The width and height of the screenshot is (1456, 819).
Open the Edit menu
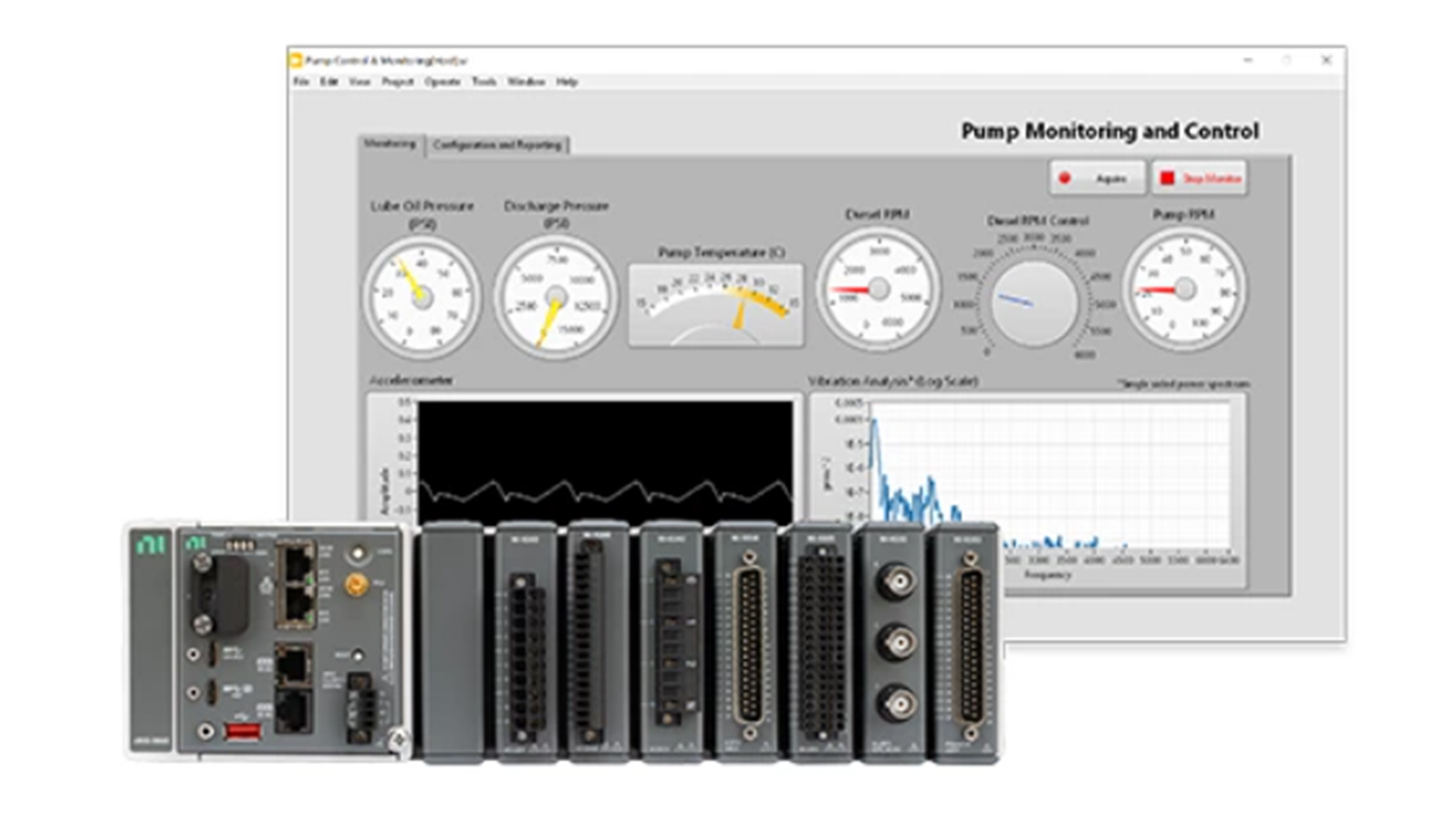328,82
